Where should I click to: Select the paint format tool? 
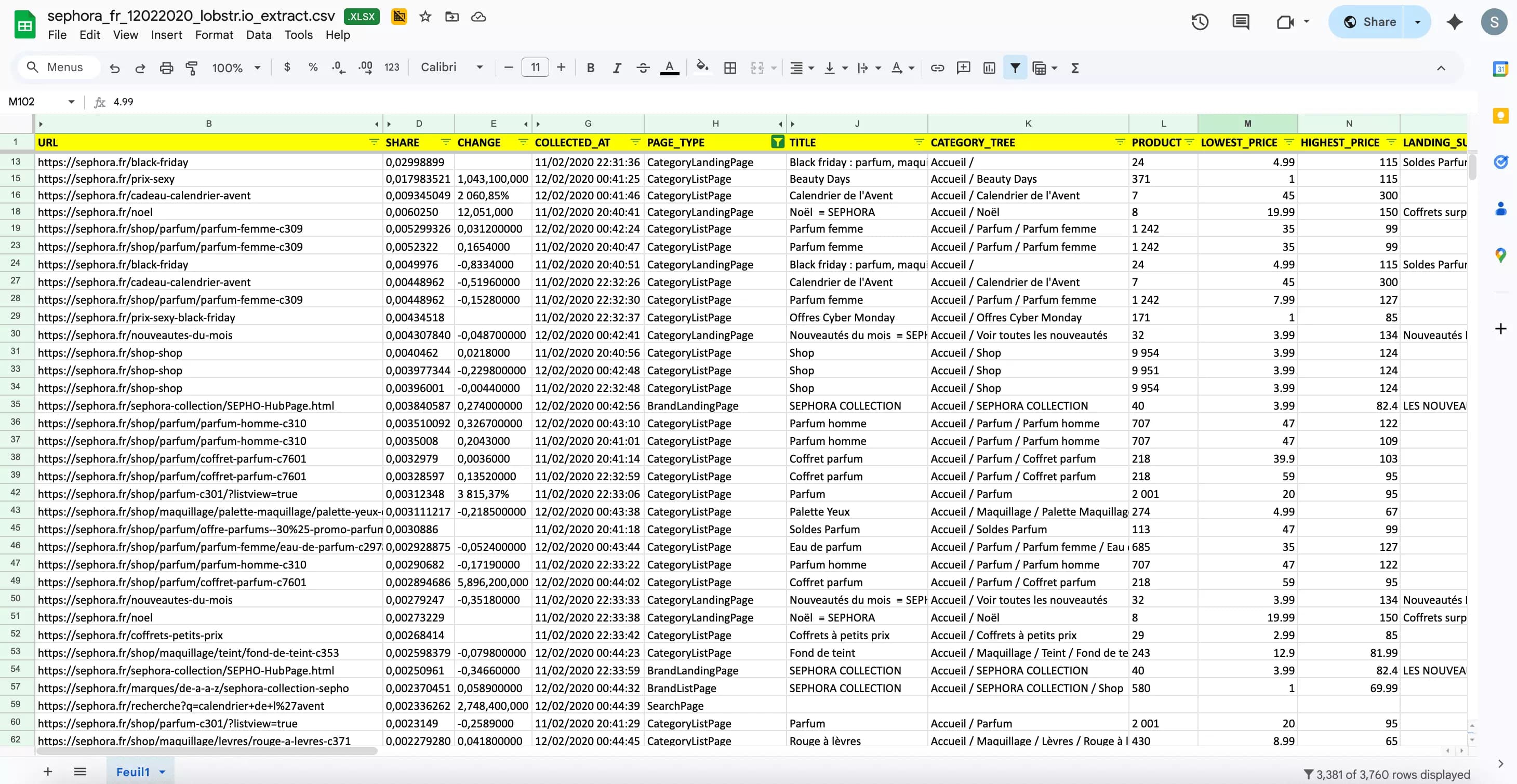191,67
